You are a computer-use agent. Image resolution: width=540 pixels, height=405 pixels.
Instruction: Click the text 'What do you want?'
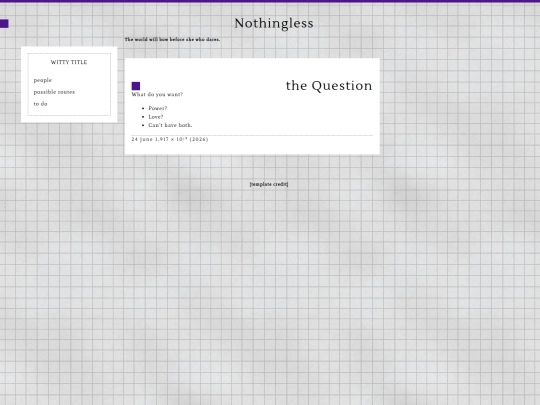[x=157, y=94]
